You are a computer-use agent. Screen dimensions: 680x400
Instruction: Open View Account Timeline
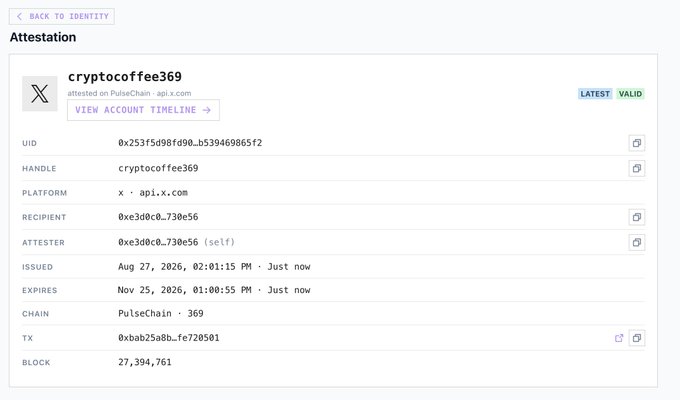143,110
